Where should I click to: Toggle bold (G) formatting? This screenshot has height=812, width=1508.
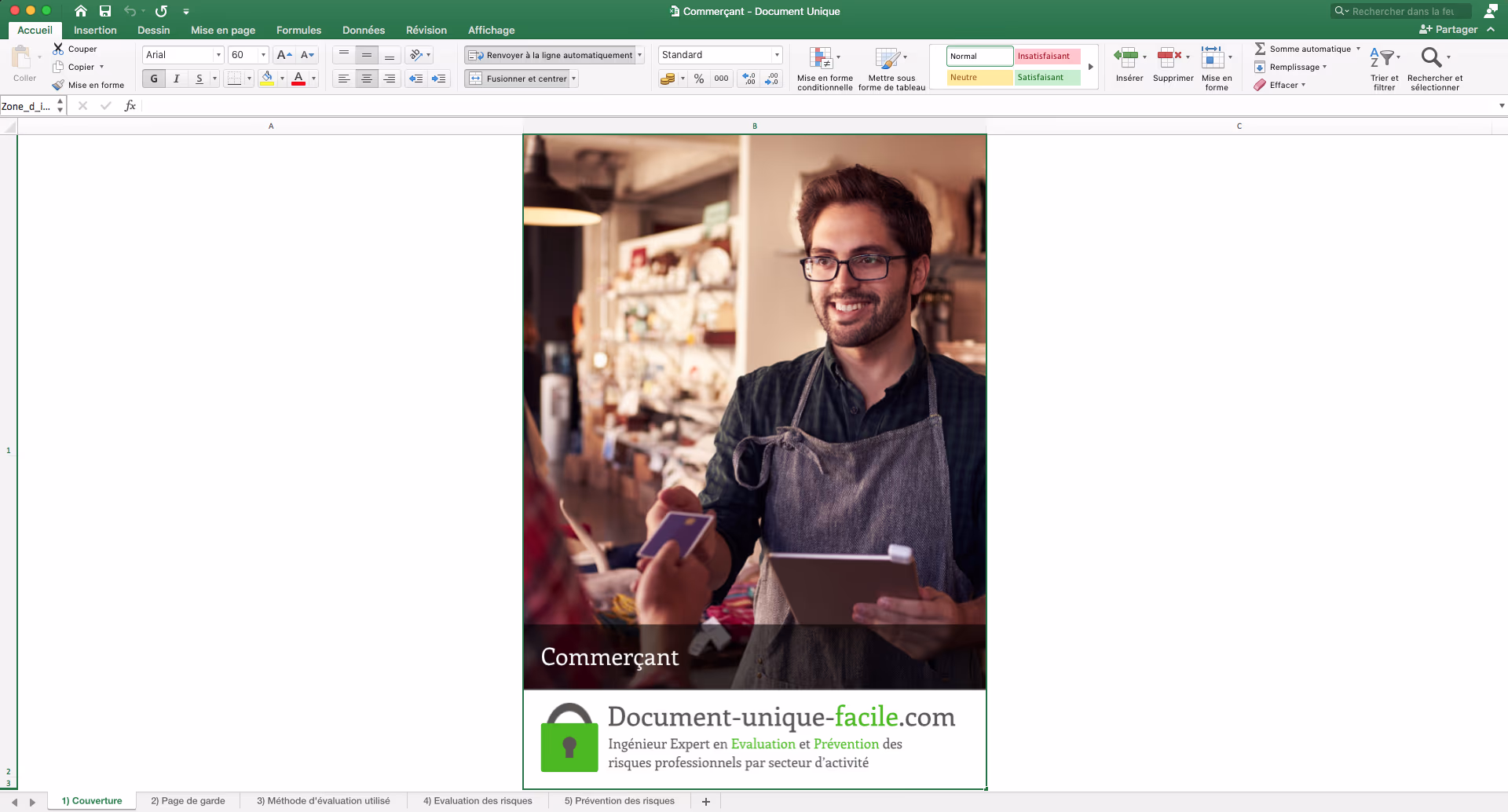point(154,79)
